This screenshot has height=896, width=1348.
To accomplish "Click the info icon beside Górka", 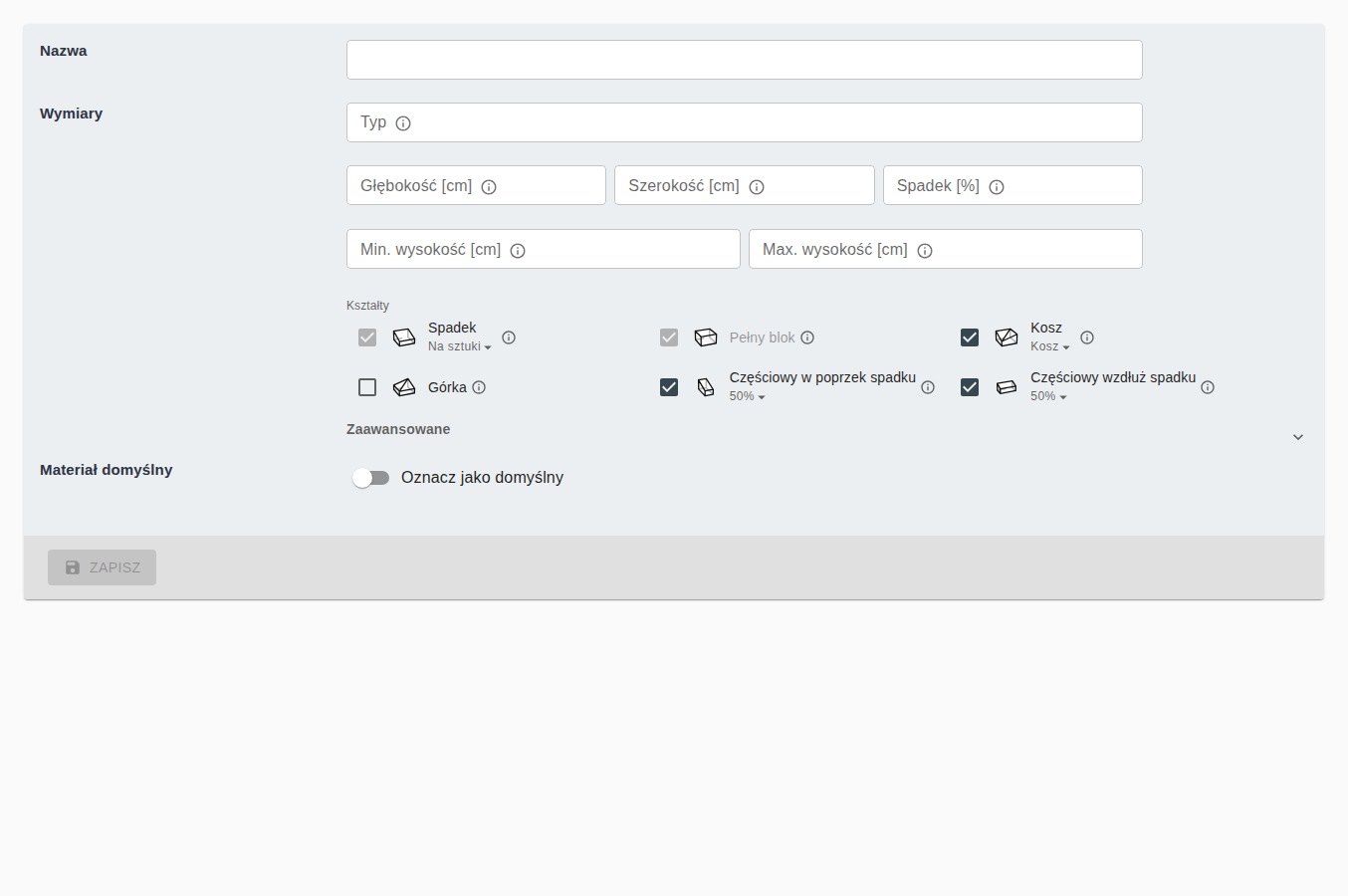I will (x=479, y=387).
